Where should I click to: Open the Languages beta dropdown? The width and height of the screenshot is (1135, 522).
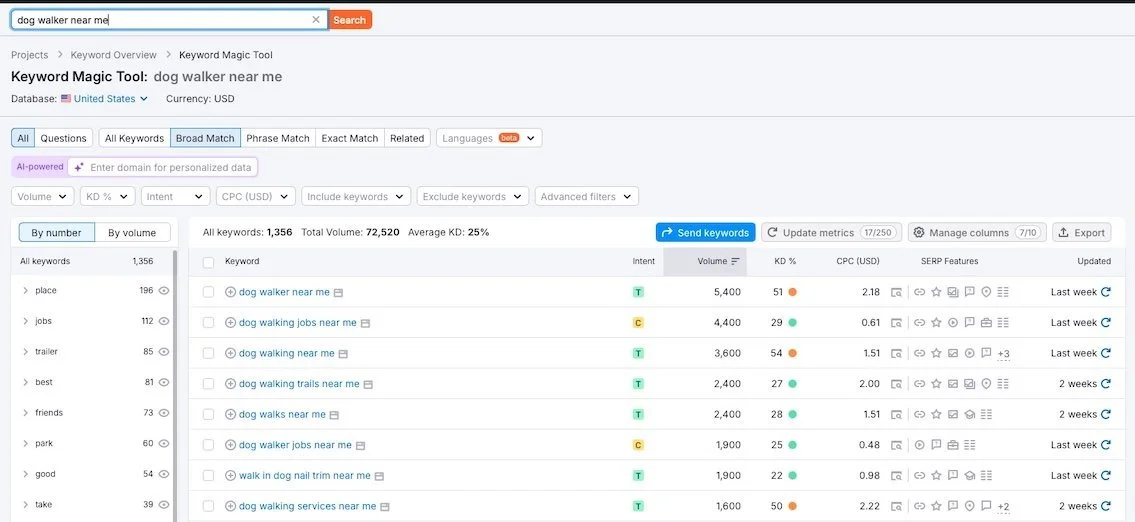click(489, 138)
